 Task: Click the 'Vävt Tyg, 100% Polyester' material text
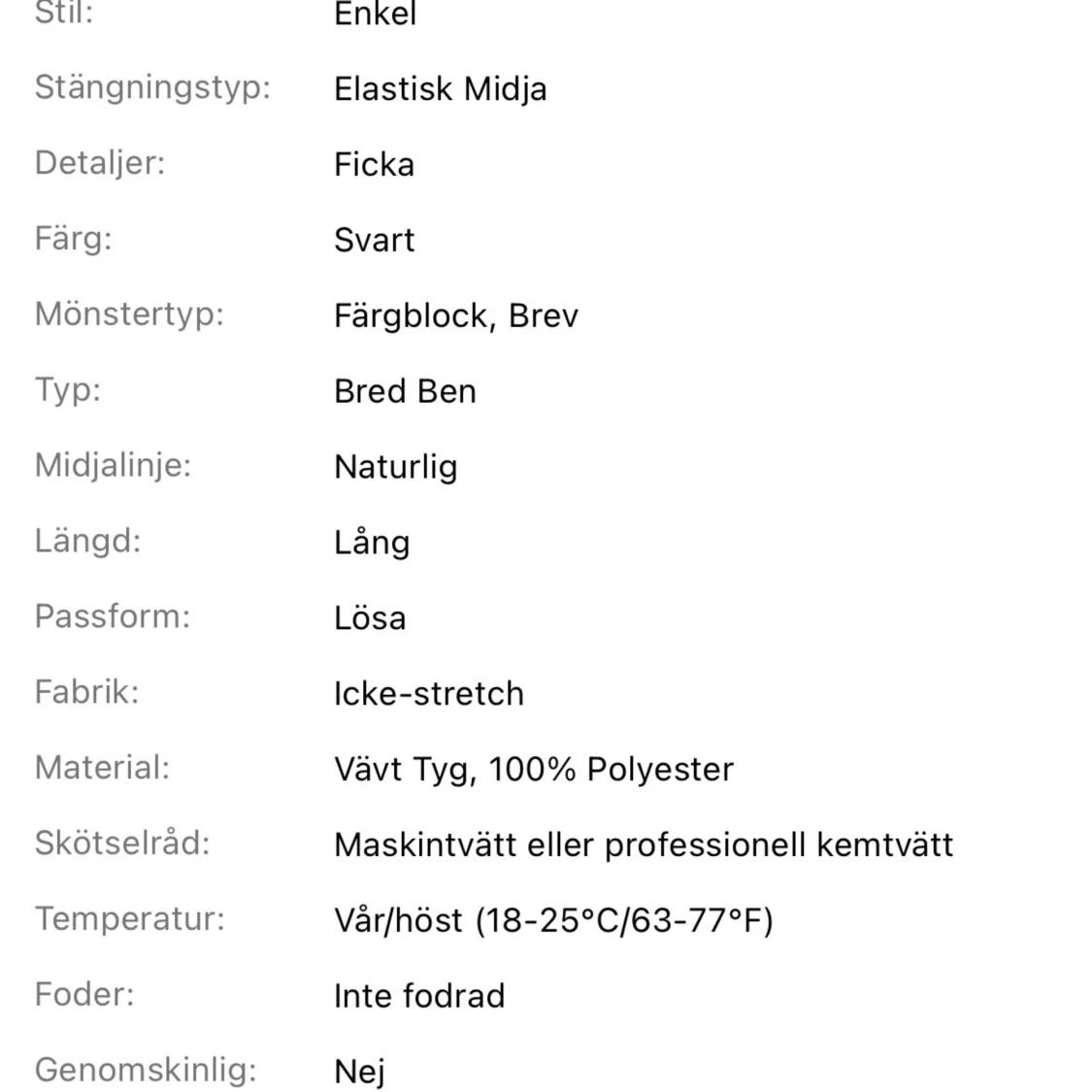[534, 771]
